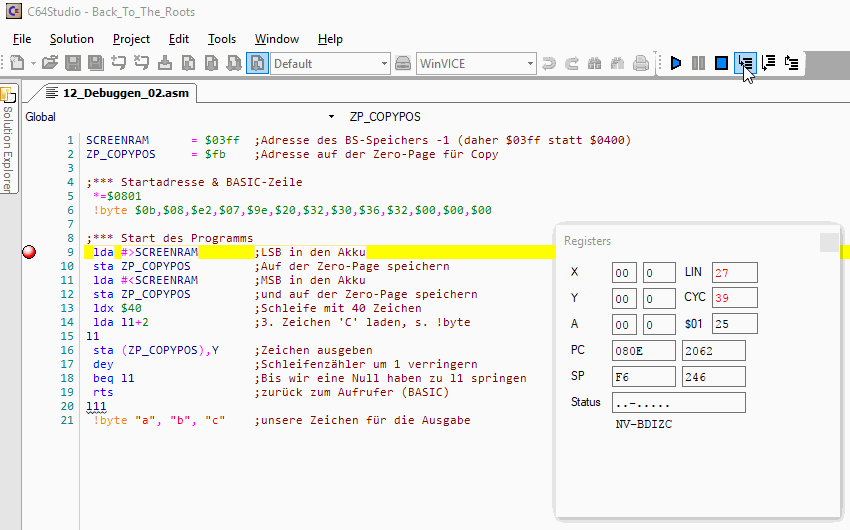850x530 pixels.
Task: Open the Default build configuration dropdown
Action: coord(330,63)
